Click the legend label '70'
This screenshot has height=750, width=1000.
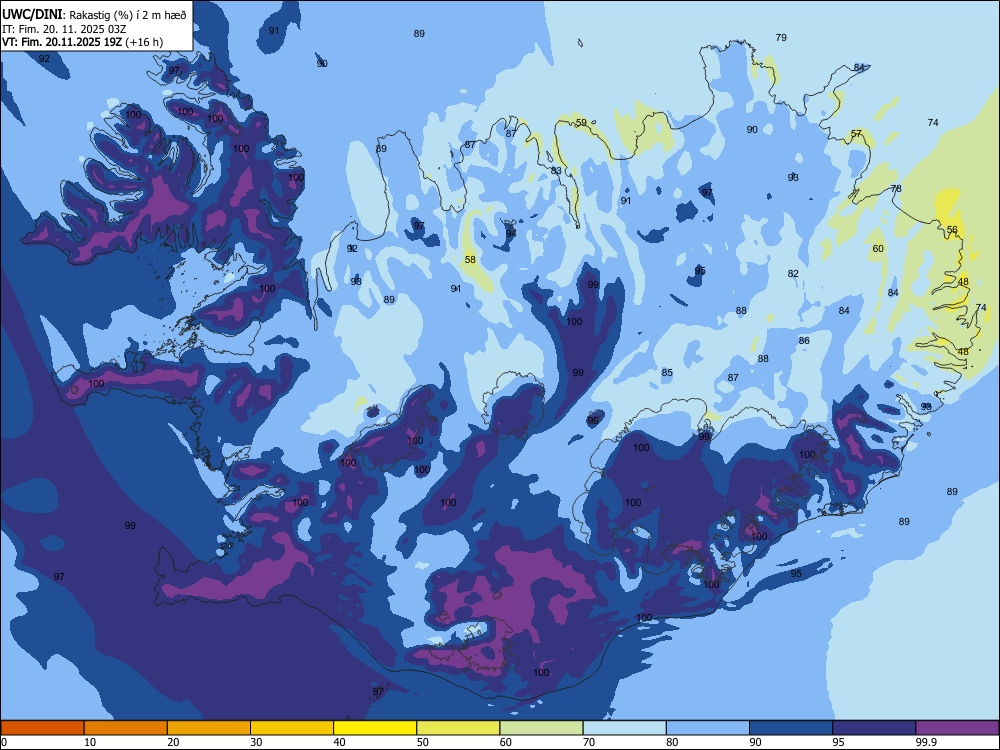(x=589, y=742)
